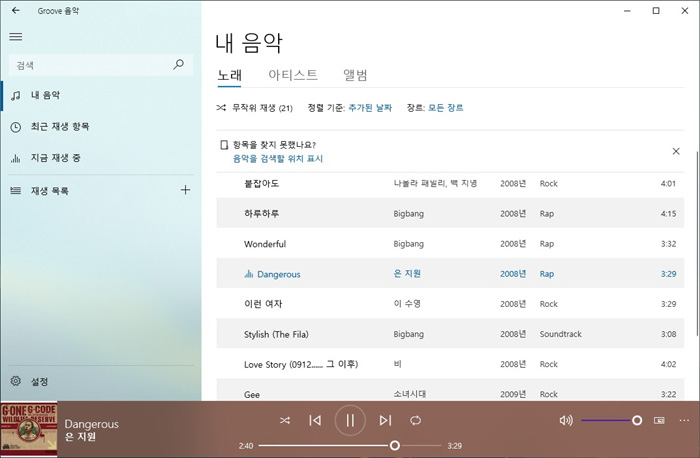Open 설정 settings

tap(39, 381)
